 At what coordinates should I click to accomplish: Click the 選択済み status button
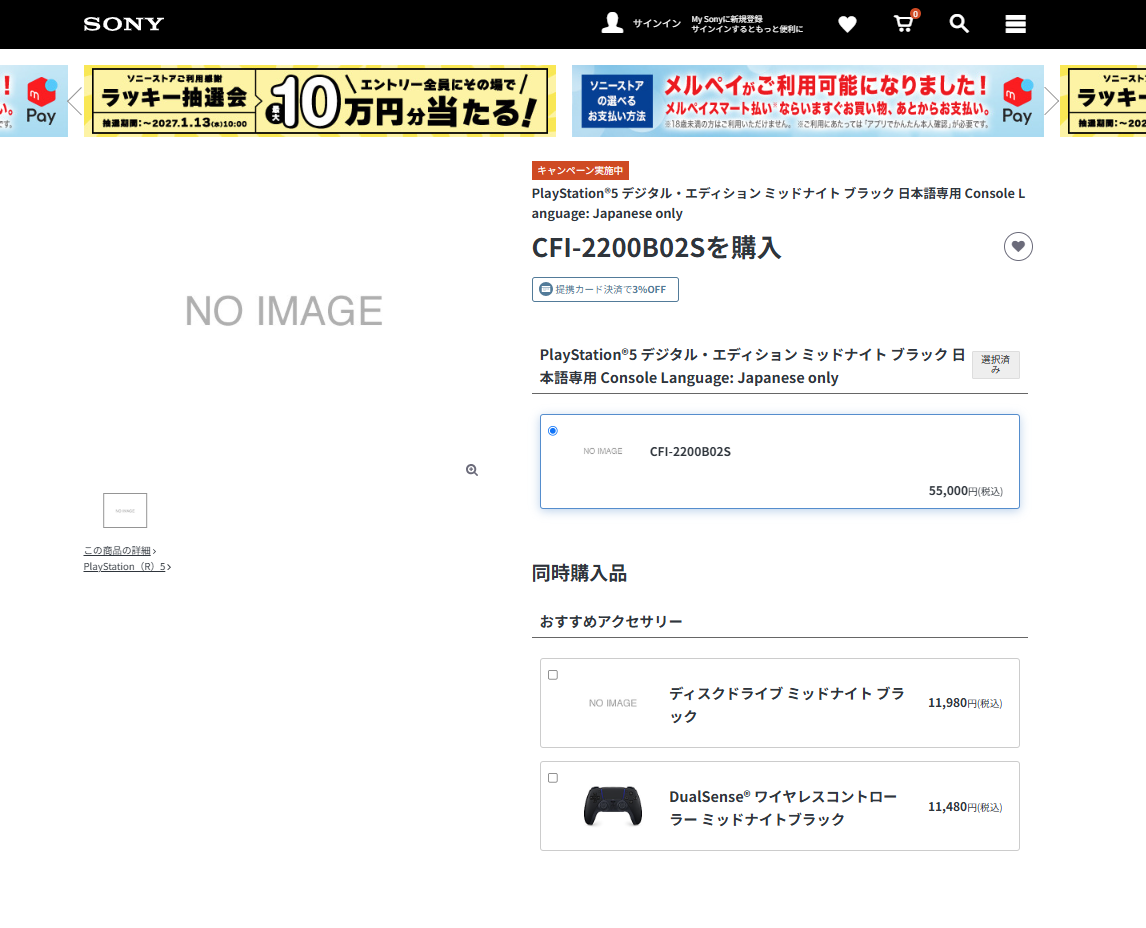pos(995,365)
